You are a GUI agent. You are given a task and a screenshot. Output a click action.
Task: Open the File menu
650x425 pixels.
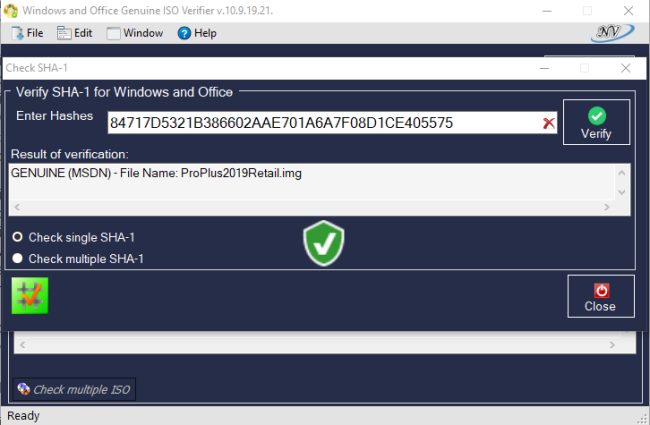click(27, 33)
